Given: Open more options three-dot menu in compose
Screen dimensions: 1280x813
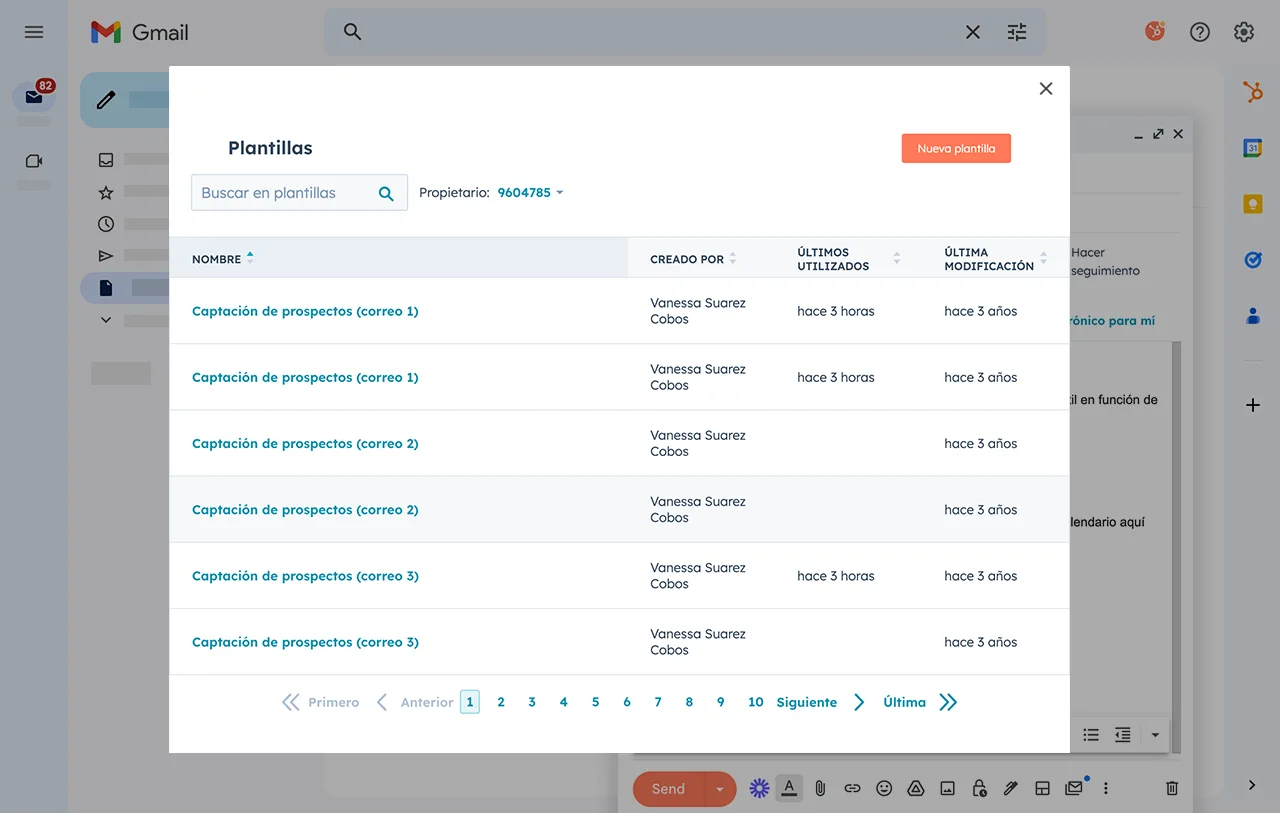Looking at the screenshot, I should point(1106,789).
